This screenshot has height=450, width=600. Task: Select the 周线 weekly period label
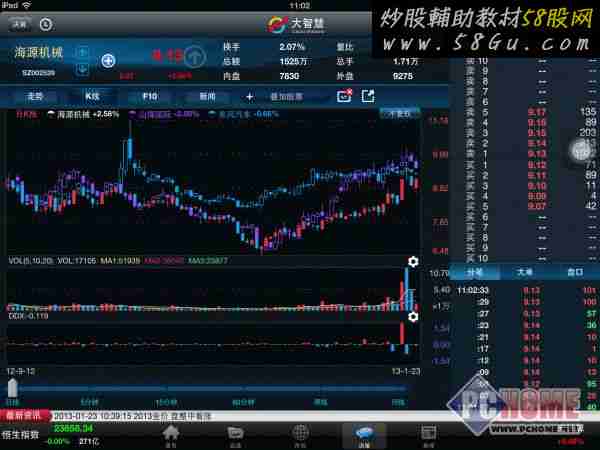(321, 402)
